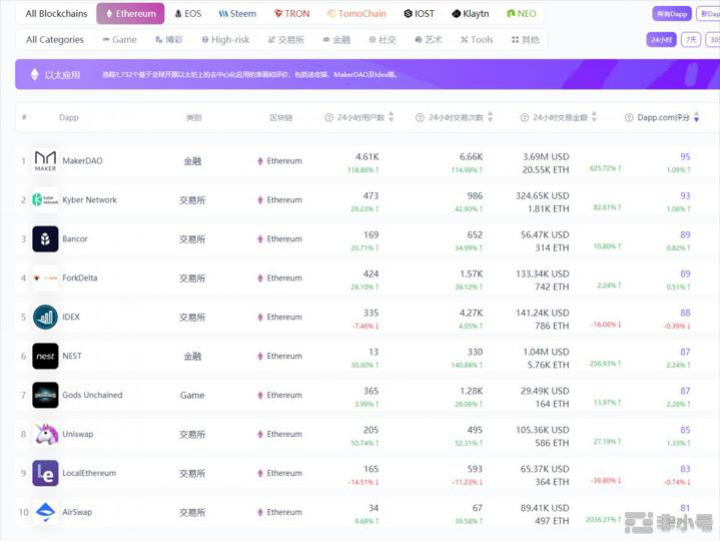Open the Bancor logo icon
Image resolution: width=720 pixels, height=541 pixels.
[x=45, y=239]
